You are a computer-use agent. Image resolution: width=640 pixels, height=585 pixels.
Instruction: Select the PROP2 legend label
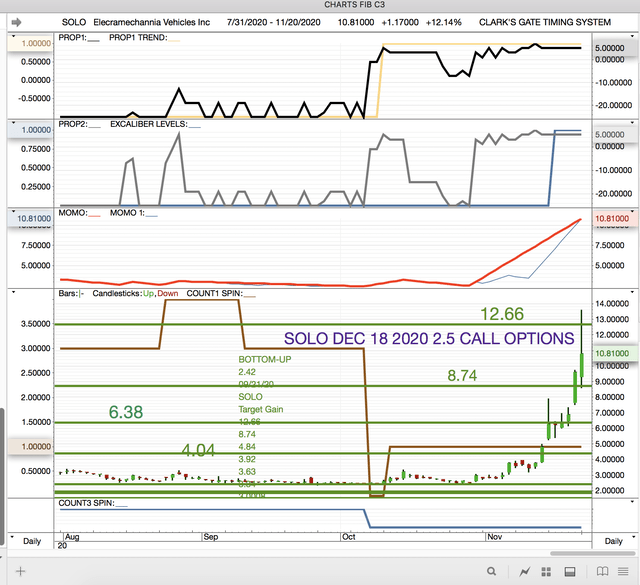(x=73, y=124)
